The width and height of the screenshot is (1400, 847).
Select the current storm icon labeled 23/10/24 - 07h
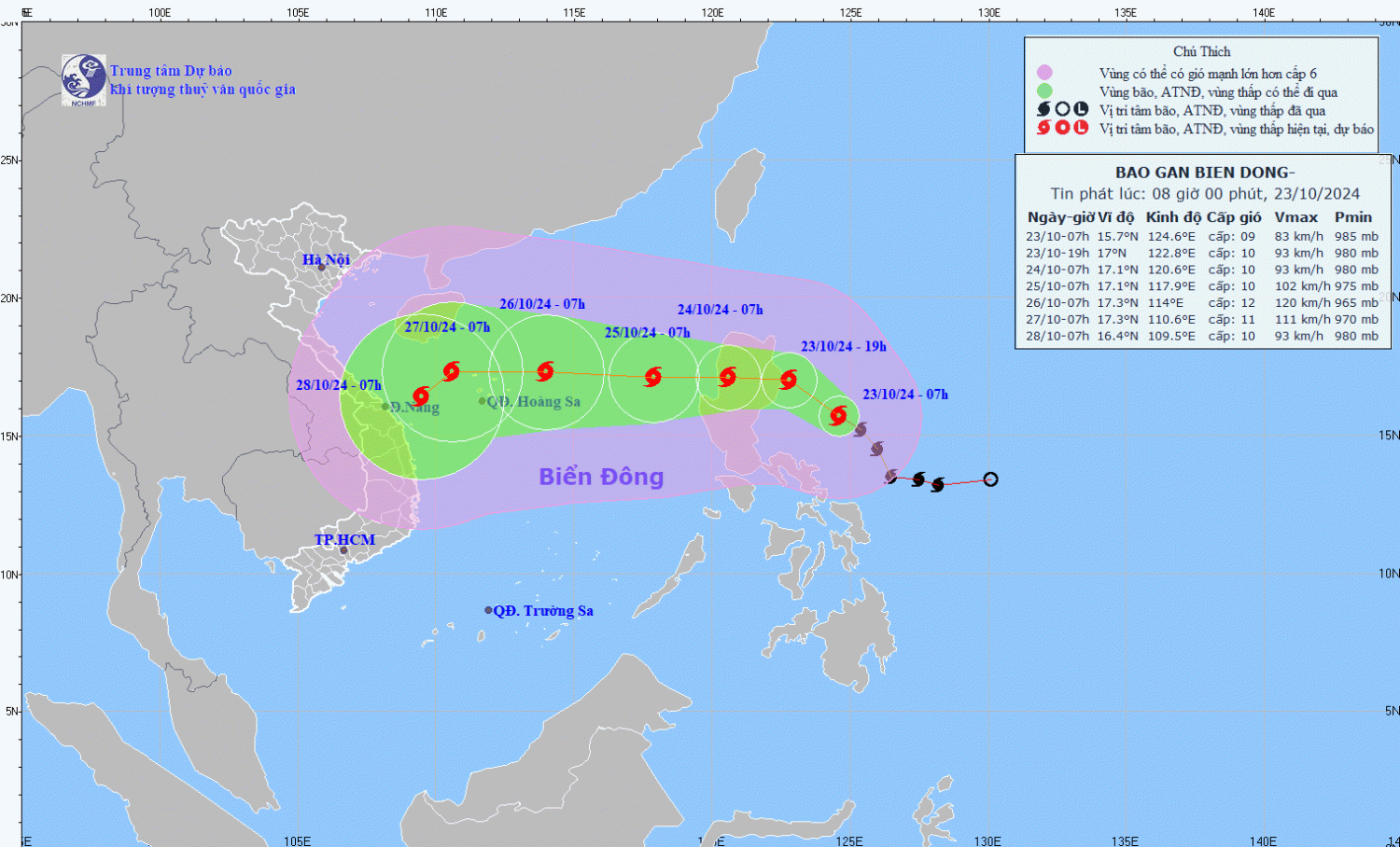coord(838,415)
